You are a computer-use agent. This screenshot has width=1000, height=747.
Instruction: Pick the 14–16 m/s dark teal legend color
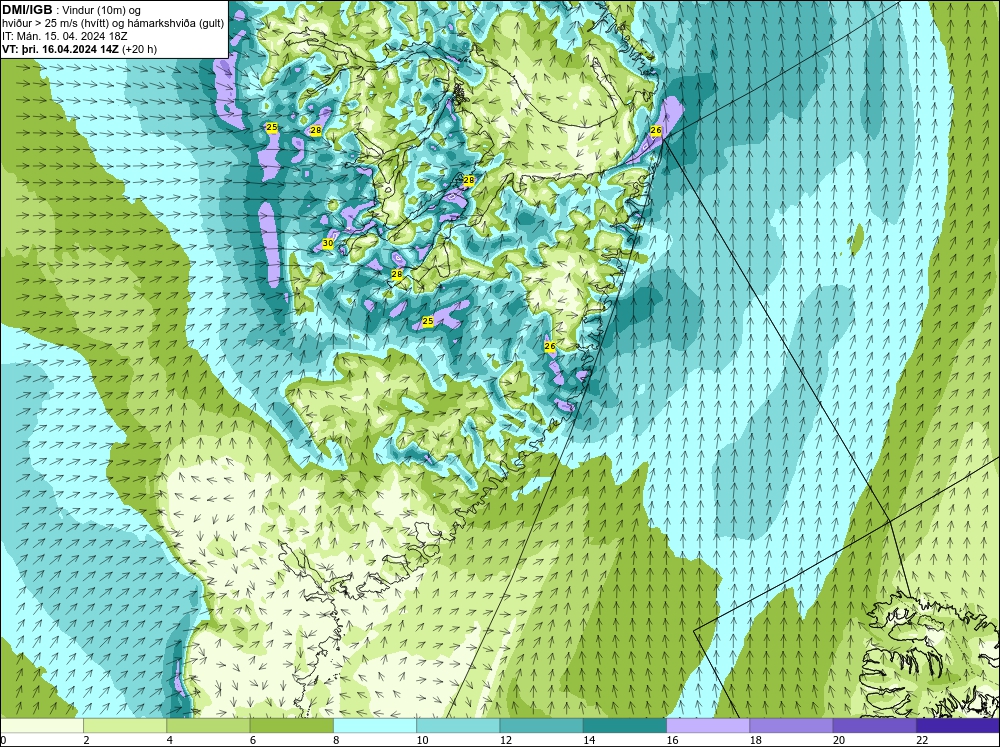click(x=624, y=725)
